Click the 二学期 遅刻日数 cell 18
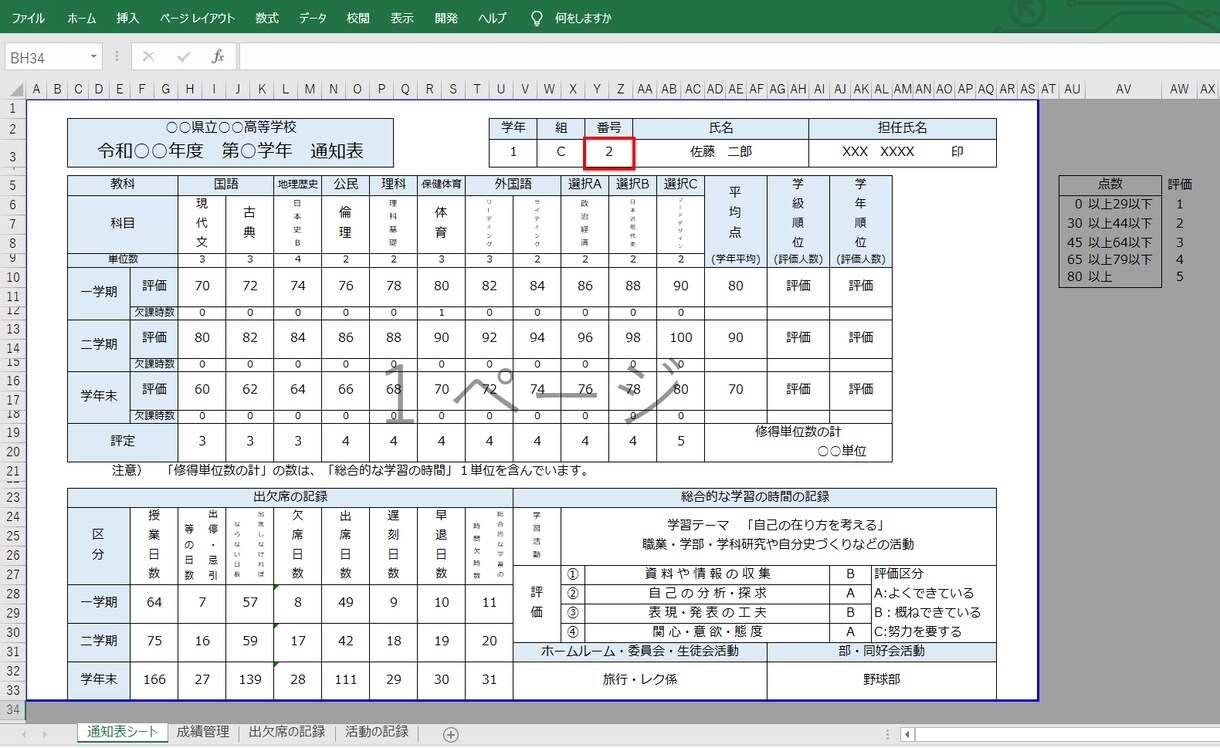The image size is (1220, 748). point(393,641)
